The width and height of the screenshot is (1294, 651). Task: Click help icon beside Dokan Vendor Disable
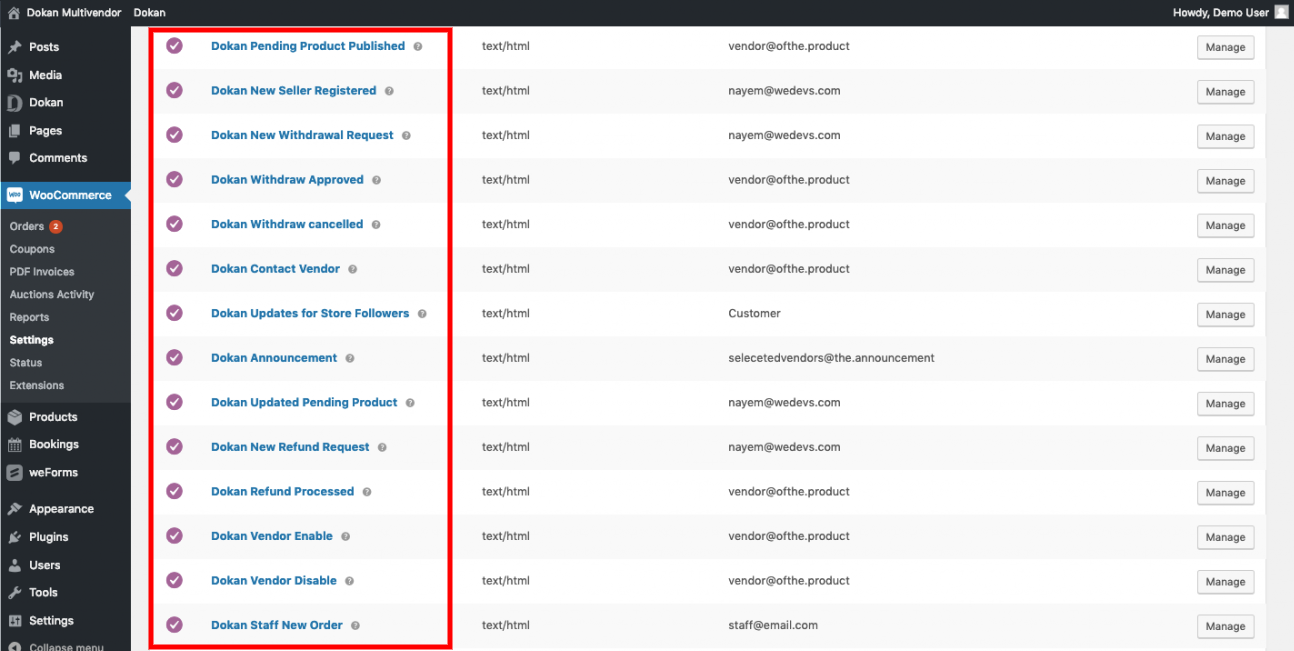(x=349, y=581)
